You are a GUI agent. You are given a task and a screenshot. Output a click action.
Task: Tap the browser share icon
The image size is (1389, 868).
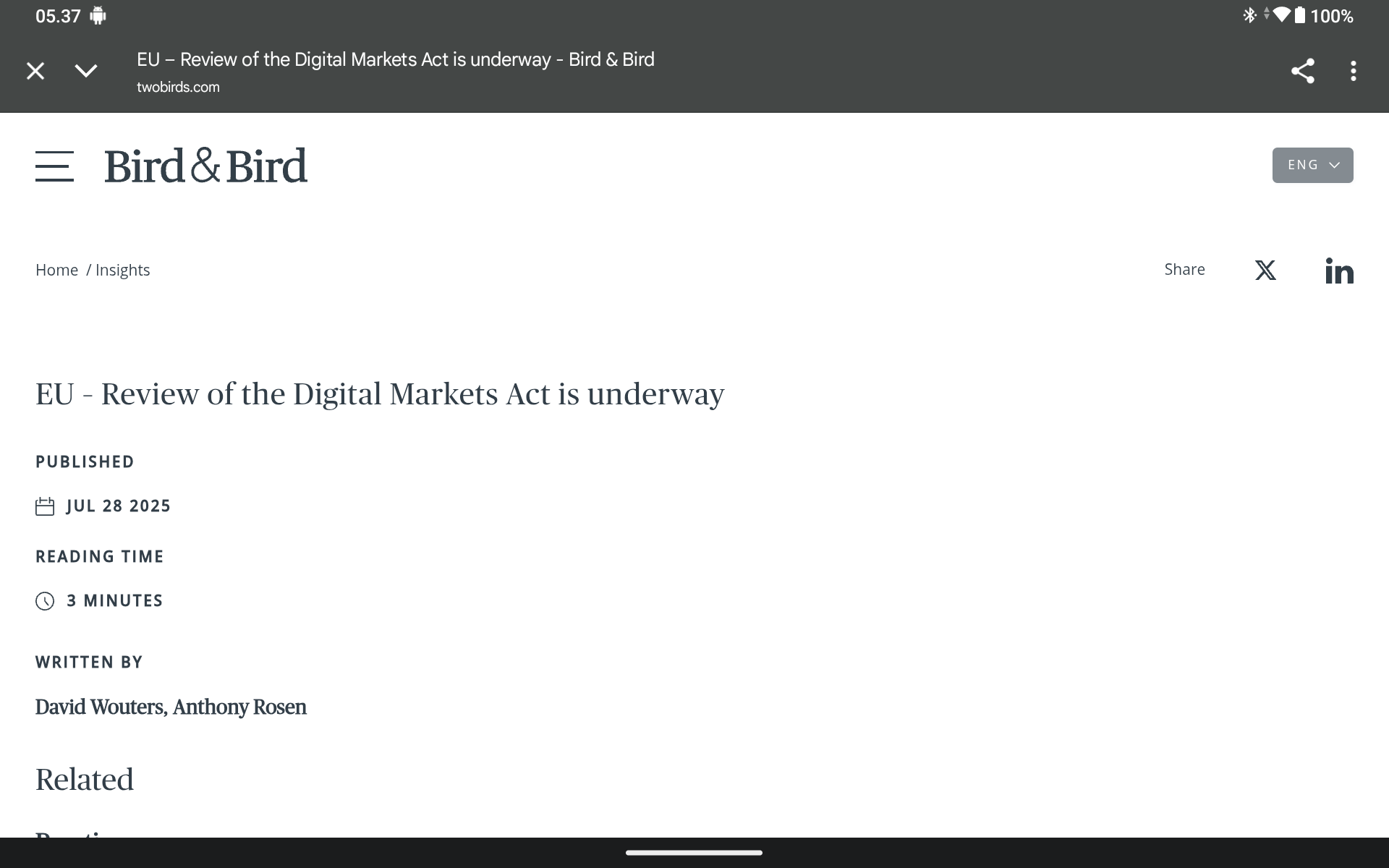point(1302,71)
